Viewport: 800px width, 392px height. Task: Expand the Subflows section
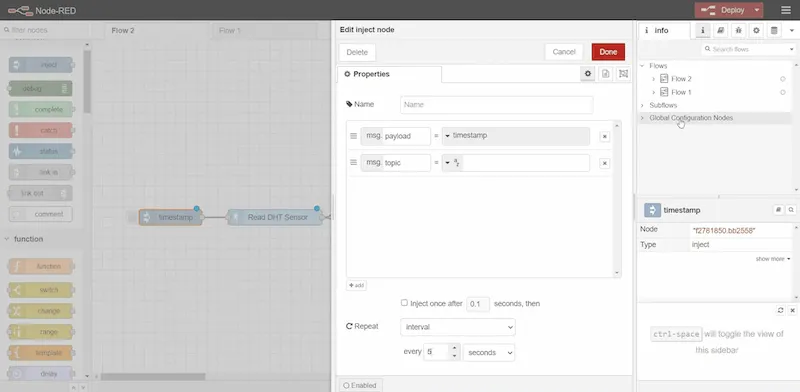tap(642, 105)
